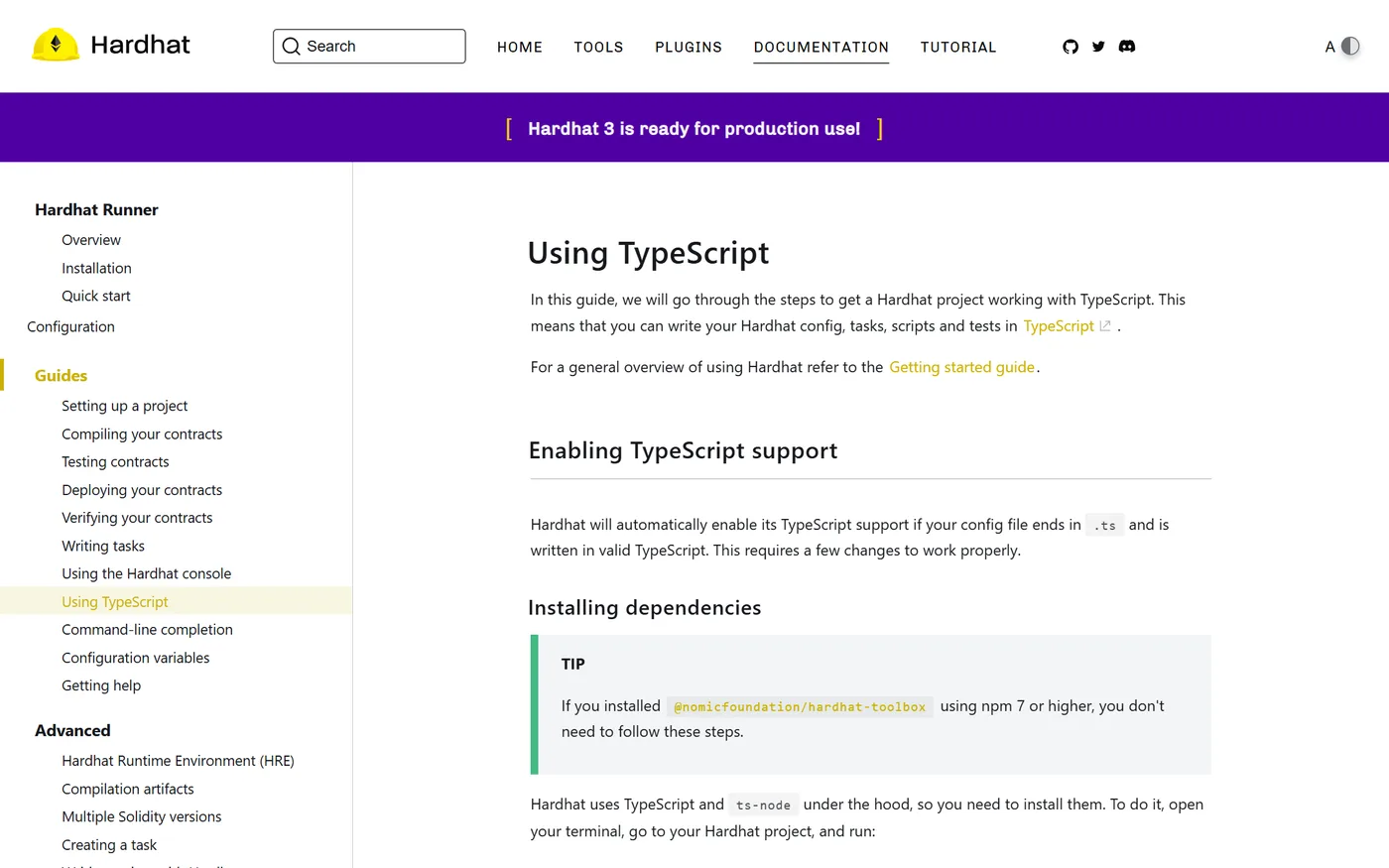The height and width of the screenshot is (868, 1389).
Task: Collapse the Guides sidebar section
Action: [61, 375]
